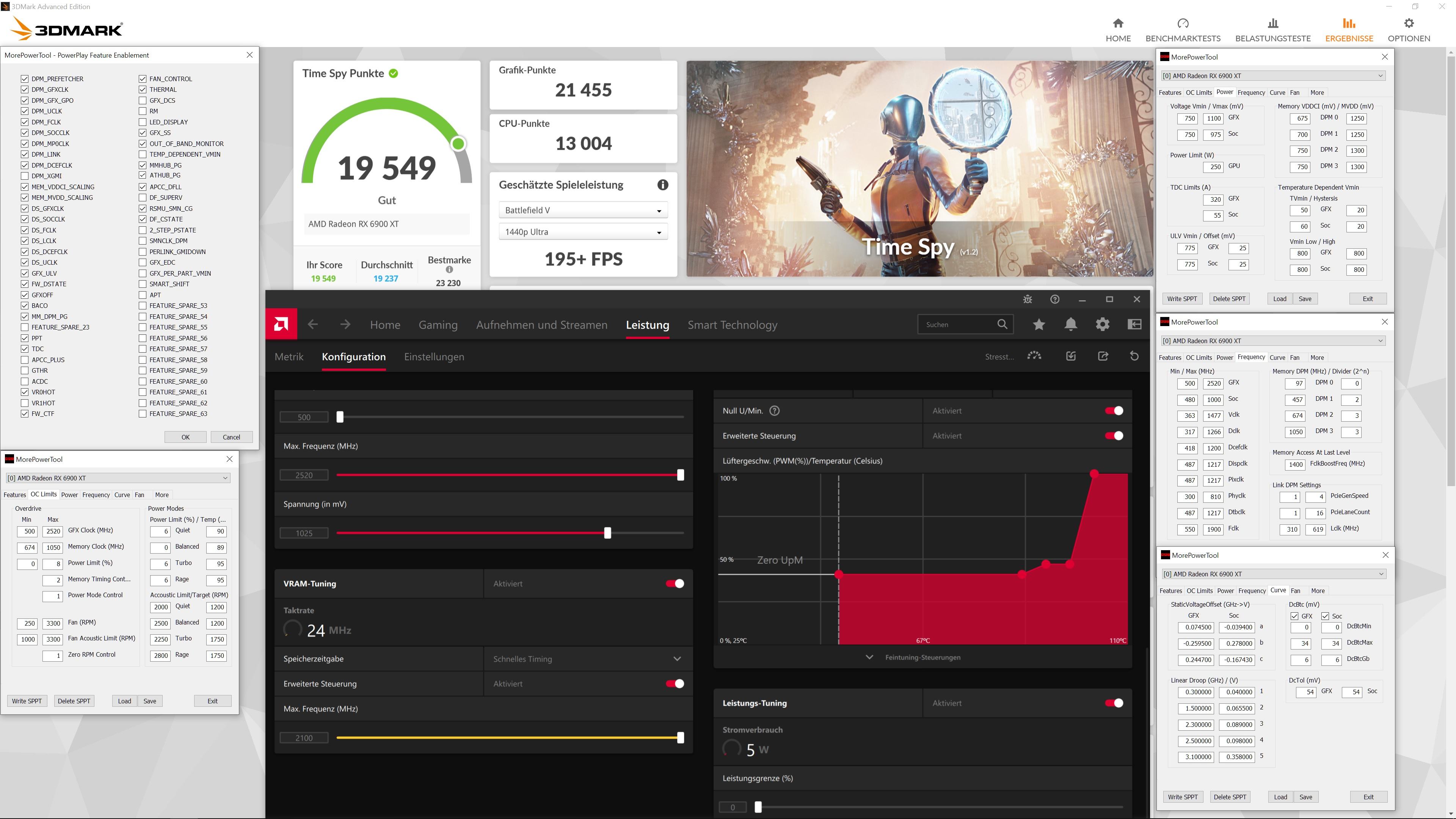Open Metrik sub-tab
The width and height of the screenshot is (1456, 819).
289,357
